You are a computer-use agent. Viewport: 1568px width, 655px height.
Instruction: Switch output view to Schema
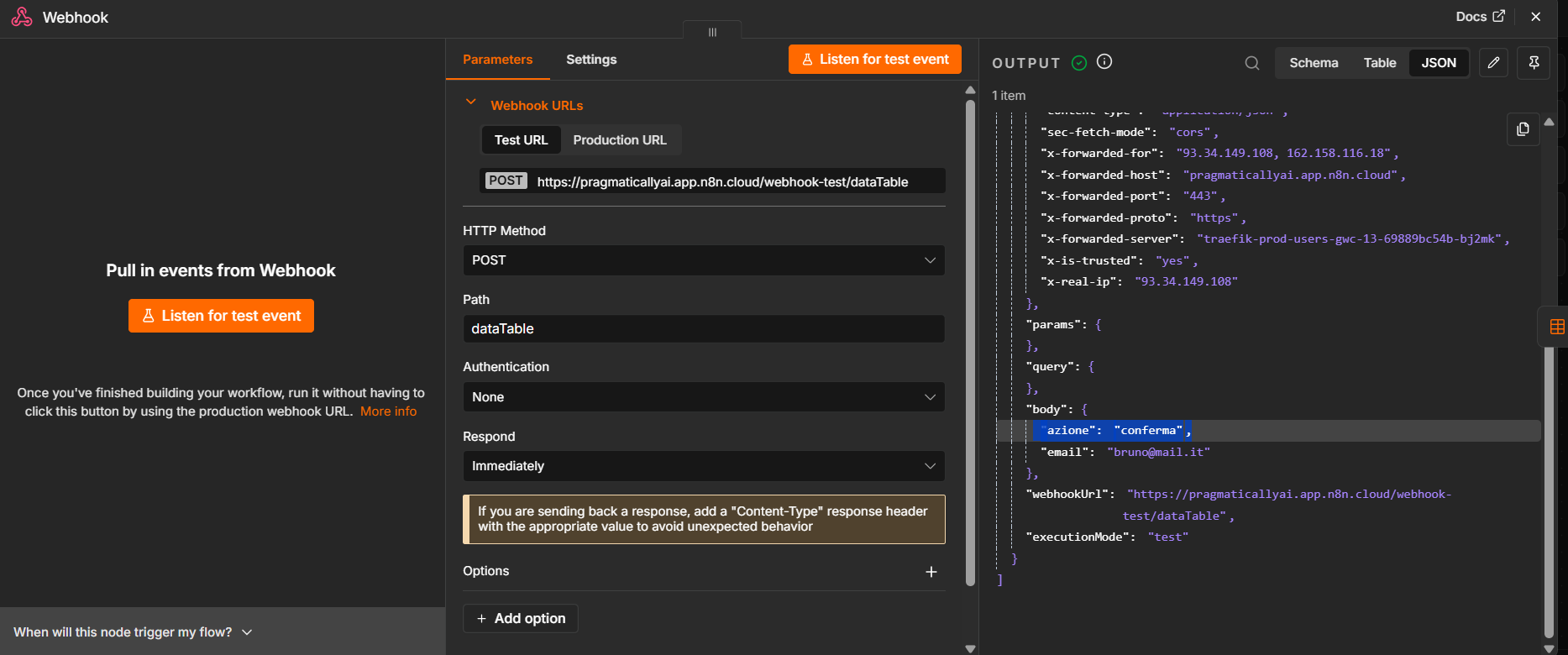pos(1314,63)
